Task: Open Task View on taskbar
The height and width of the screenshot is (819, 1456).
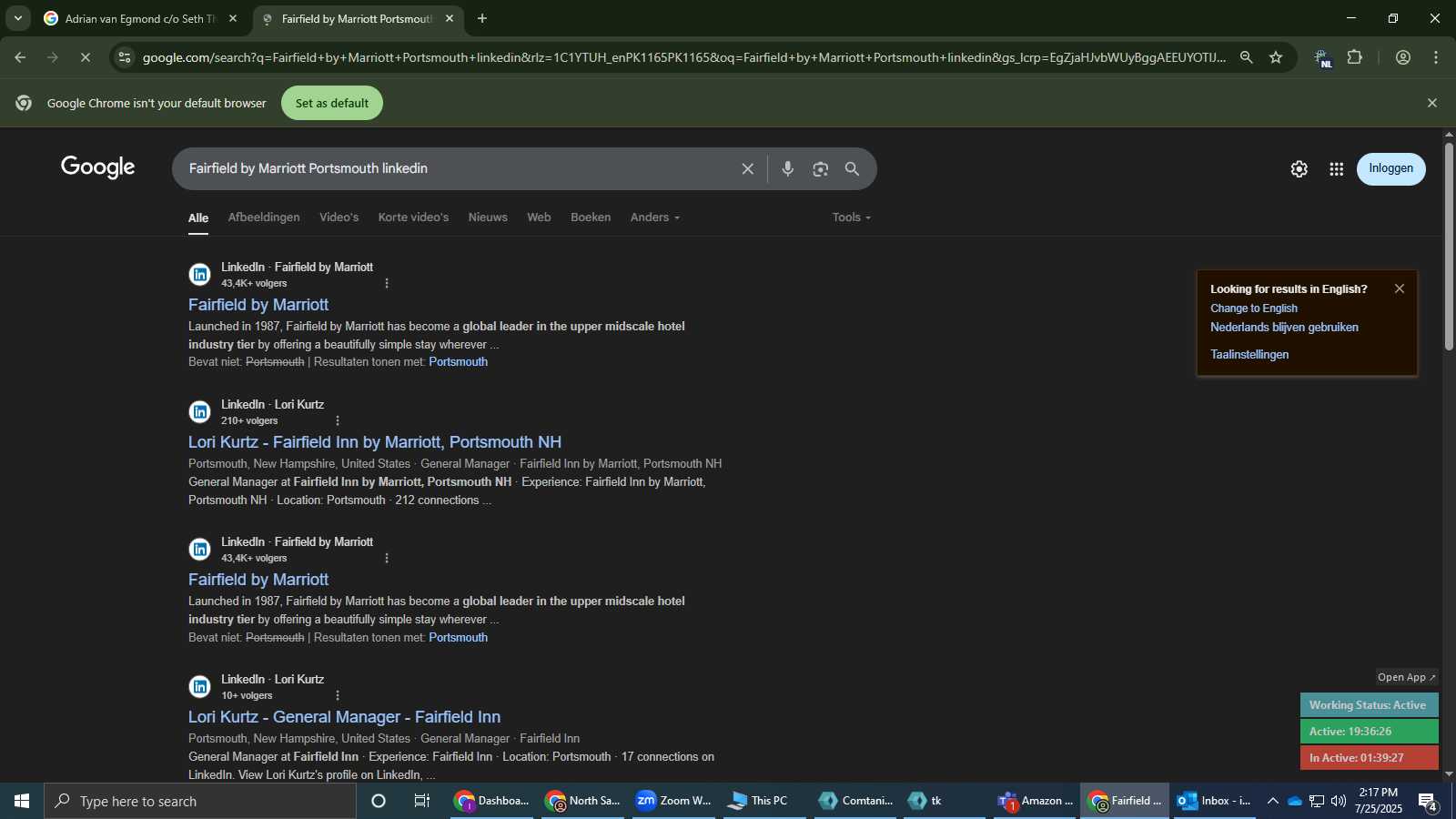Action: click(422, 801)
